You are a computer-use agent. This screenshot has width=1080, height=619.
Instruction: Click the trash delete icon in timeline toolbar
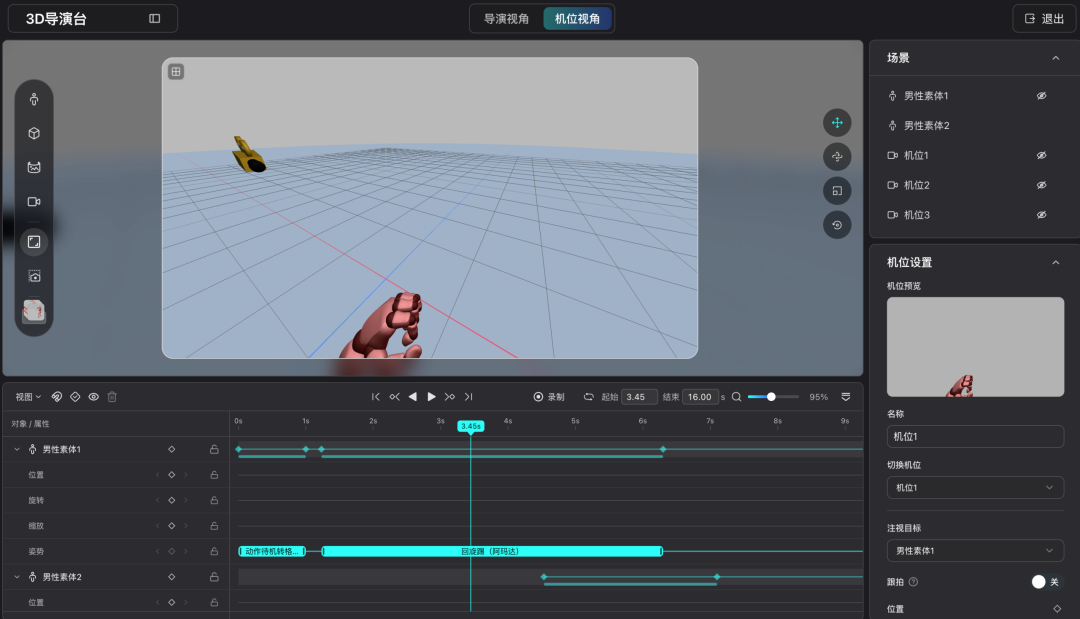pyautogui.click(x=112, y=397)
